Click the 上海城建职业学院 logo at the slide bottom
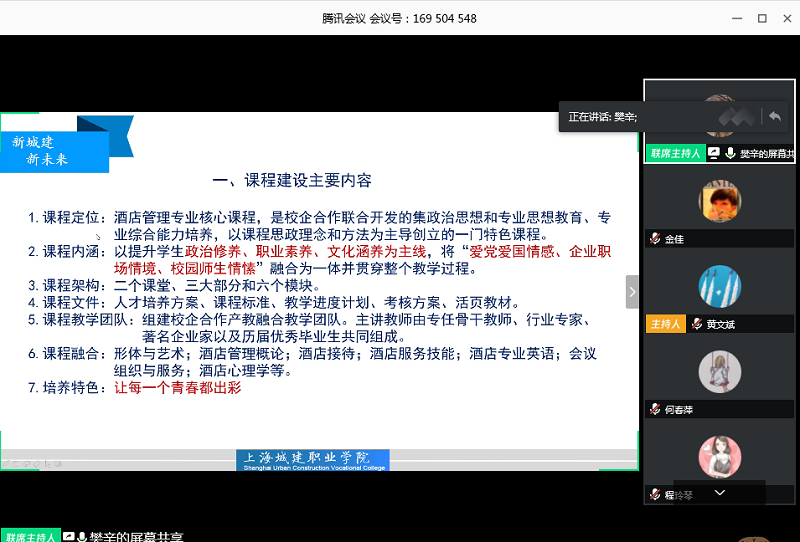 [313, 460]
